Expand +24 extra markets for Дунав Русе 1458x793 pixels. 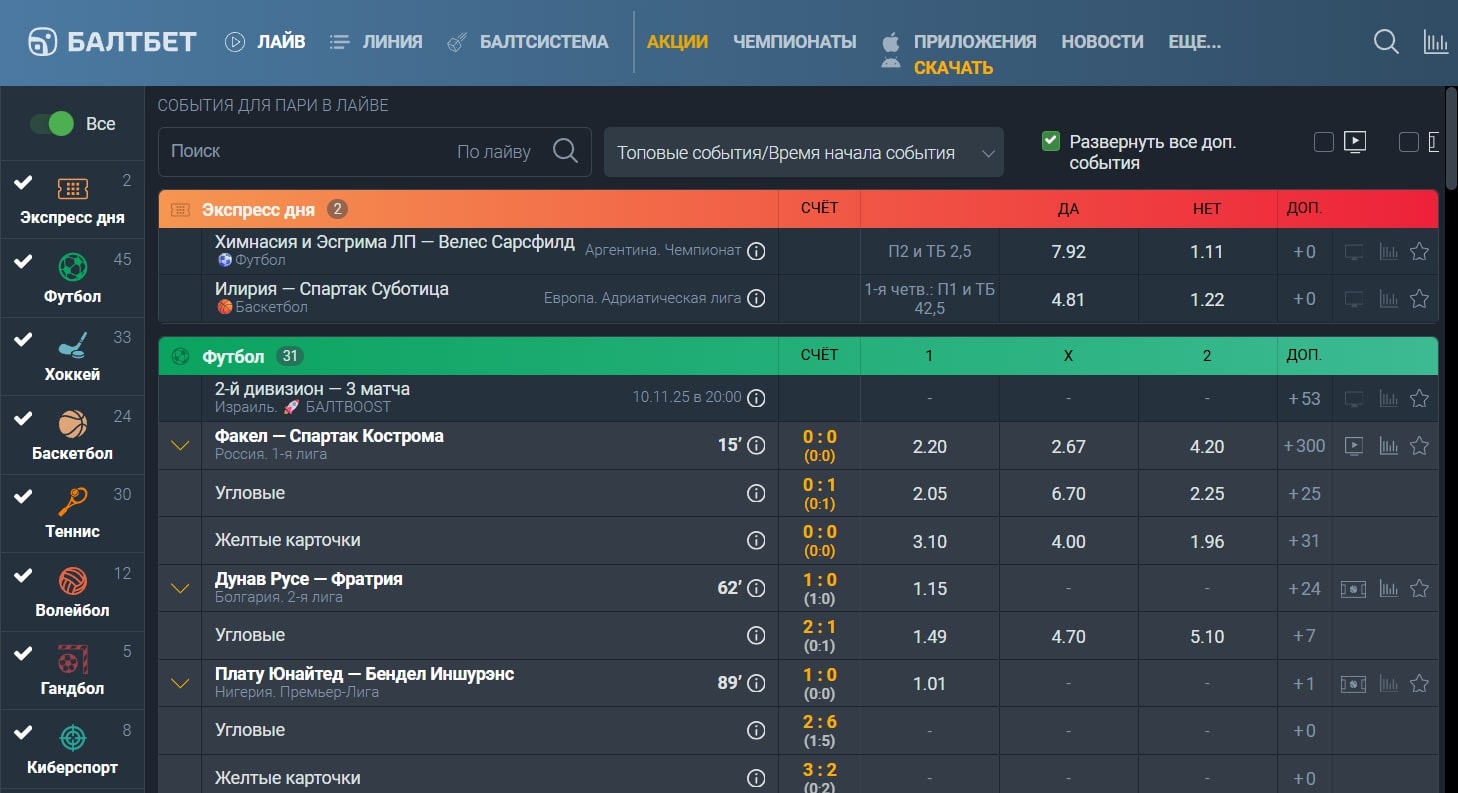point(1304,589)
